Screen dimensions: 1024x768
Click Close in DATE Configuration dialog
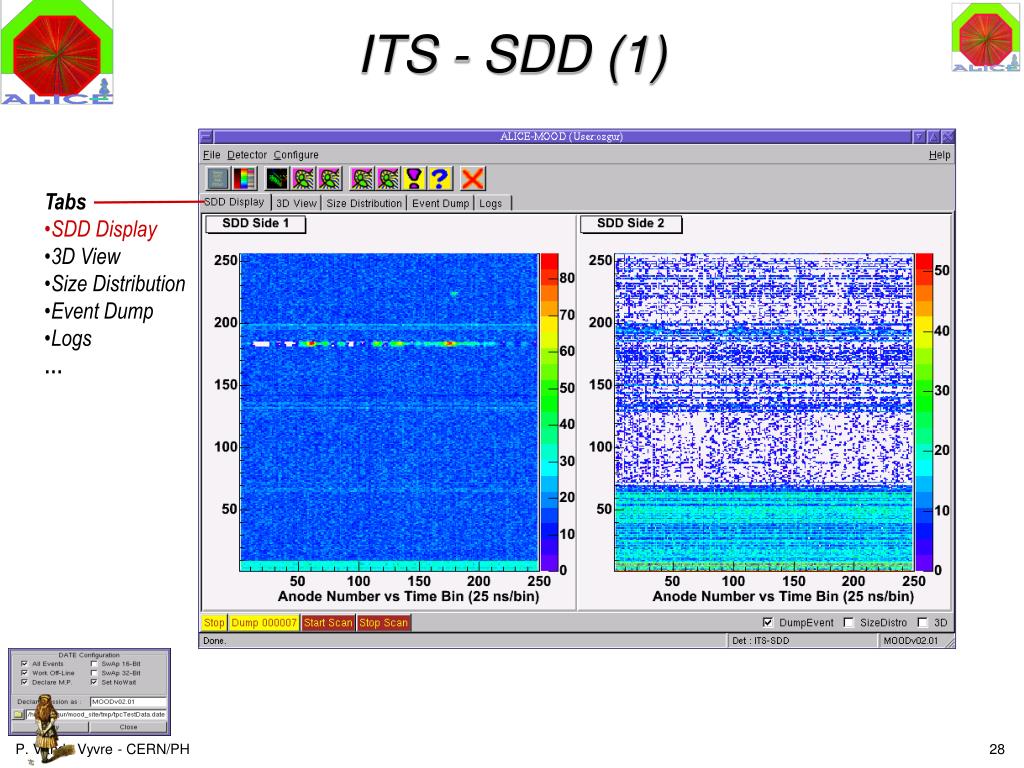(128, 727)
